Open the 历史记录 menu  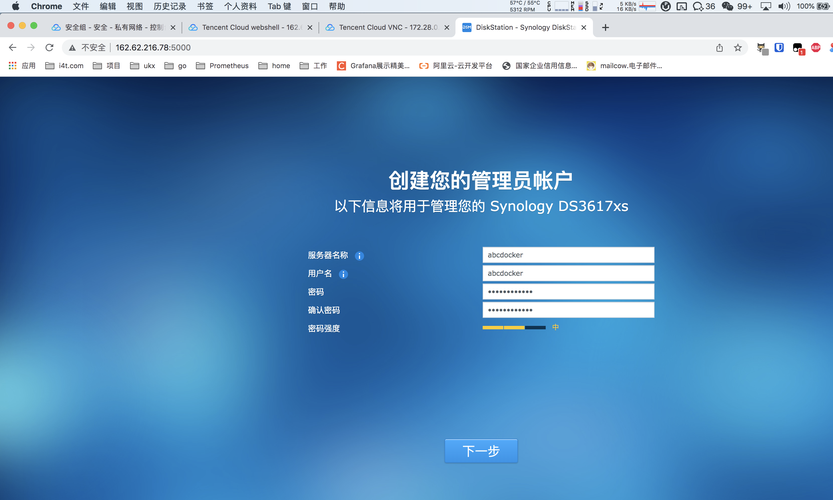tap(170, 6)
